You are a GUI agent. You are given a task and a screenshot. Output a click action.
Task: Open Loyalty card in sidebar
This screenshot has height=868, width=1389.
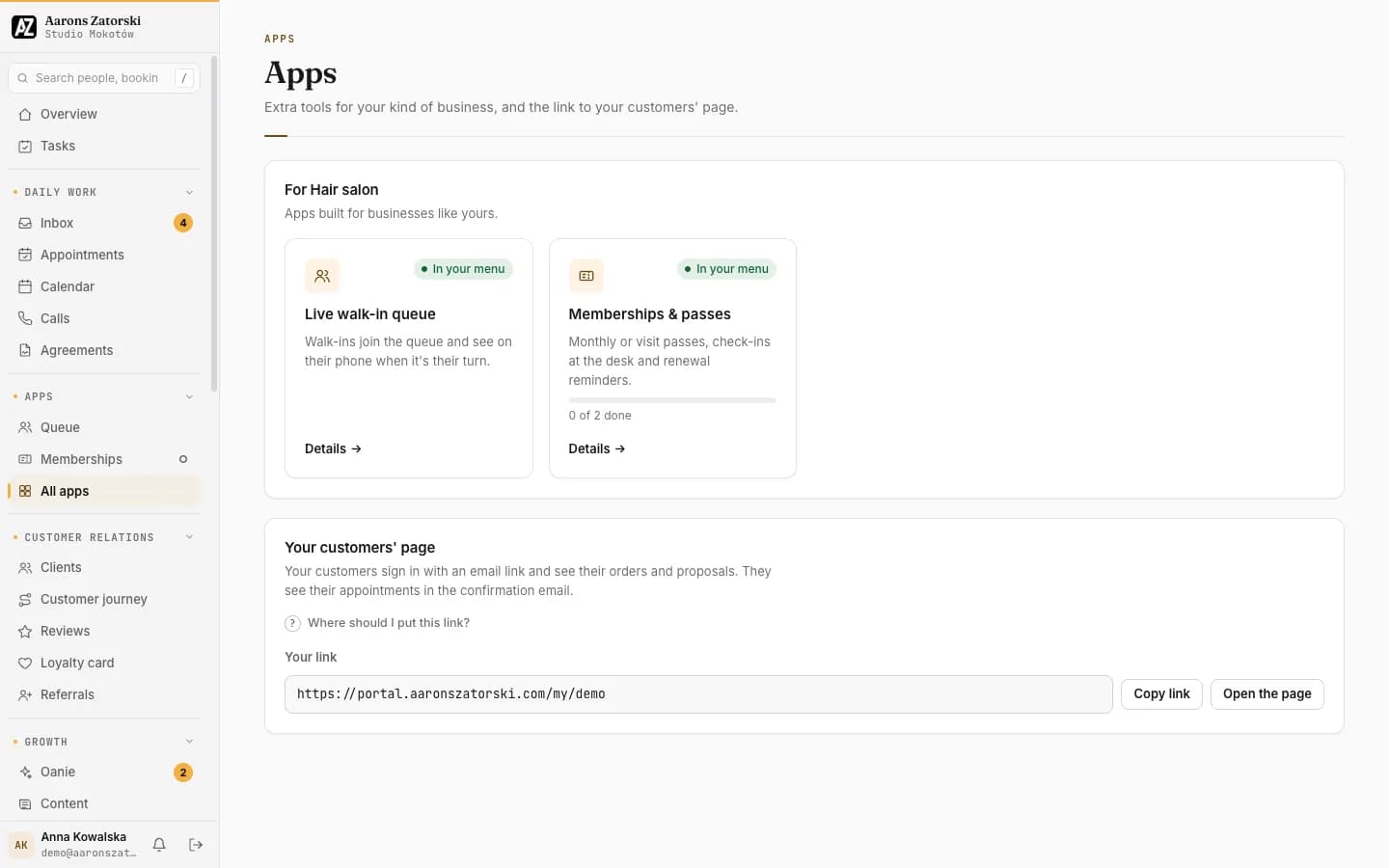click(x=104, y=664)
